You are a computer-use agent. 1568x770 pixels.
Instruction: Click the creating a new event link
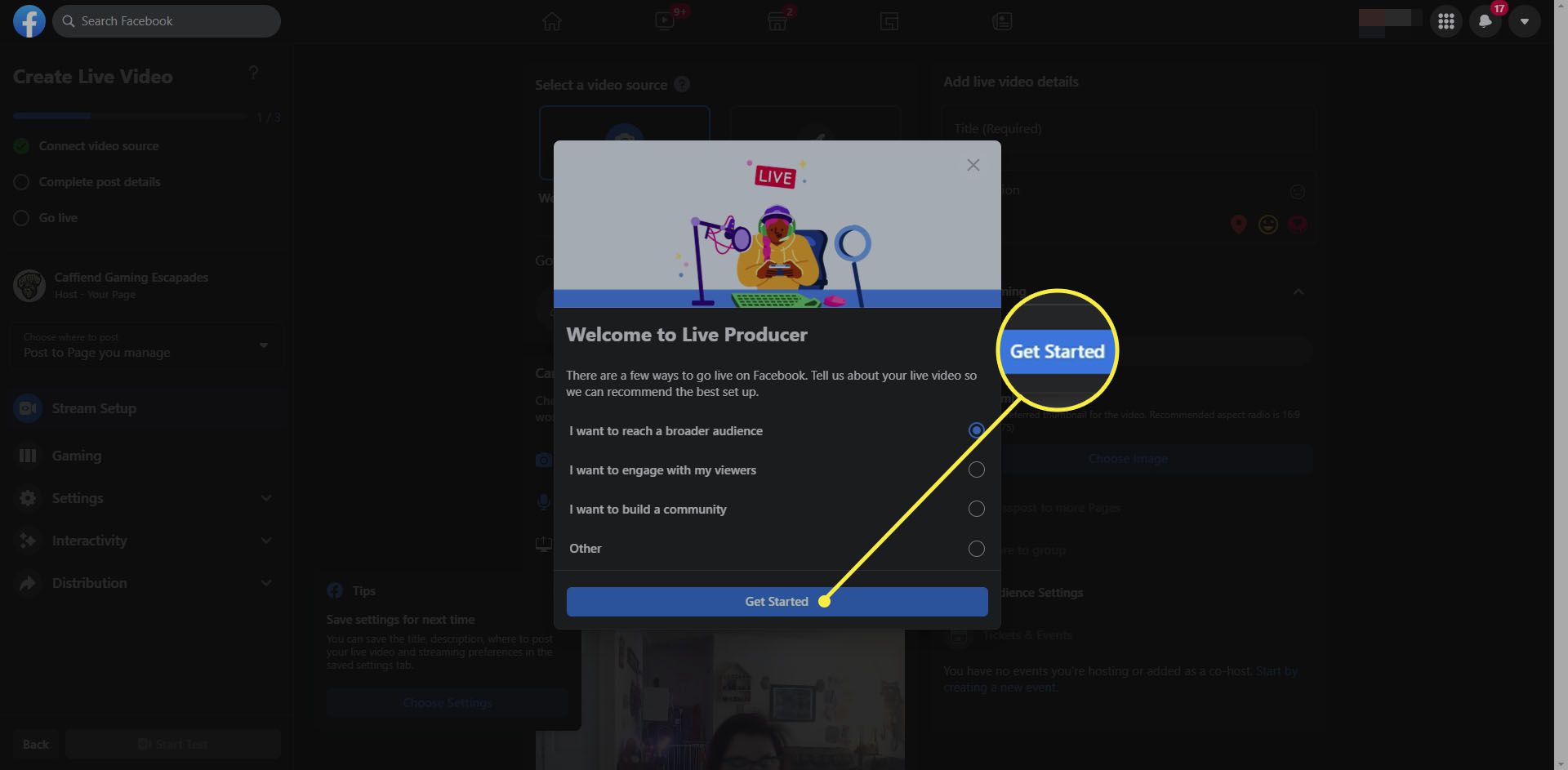click(x=1000, y=688)
